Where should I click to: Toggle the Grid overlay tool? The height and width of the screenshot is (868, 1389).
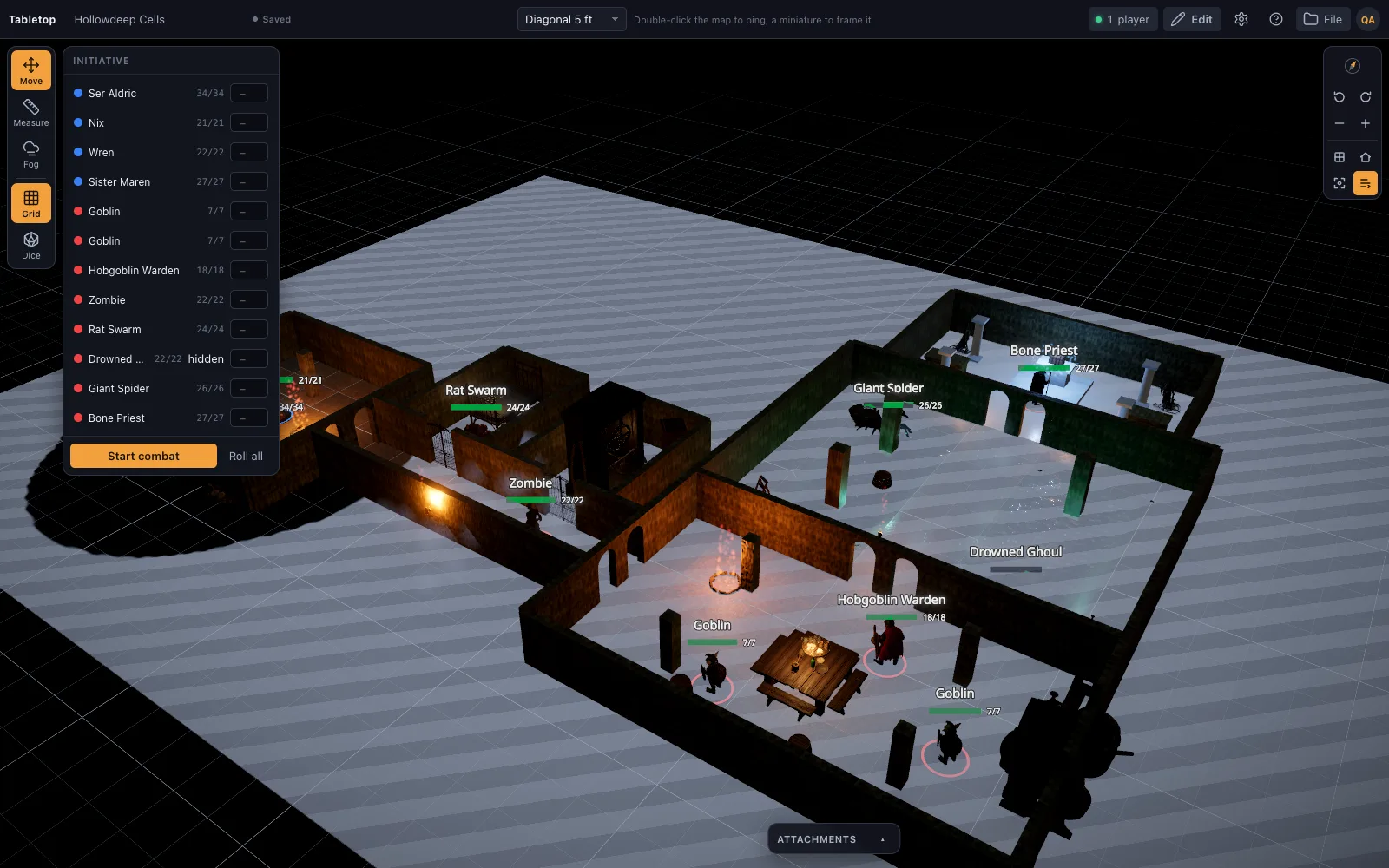tap(31, 203)
